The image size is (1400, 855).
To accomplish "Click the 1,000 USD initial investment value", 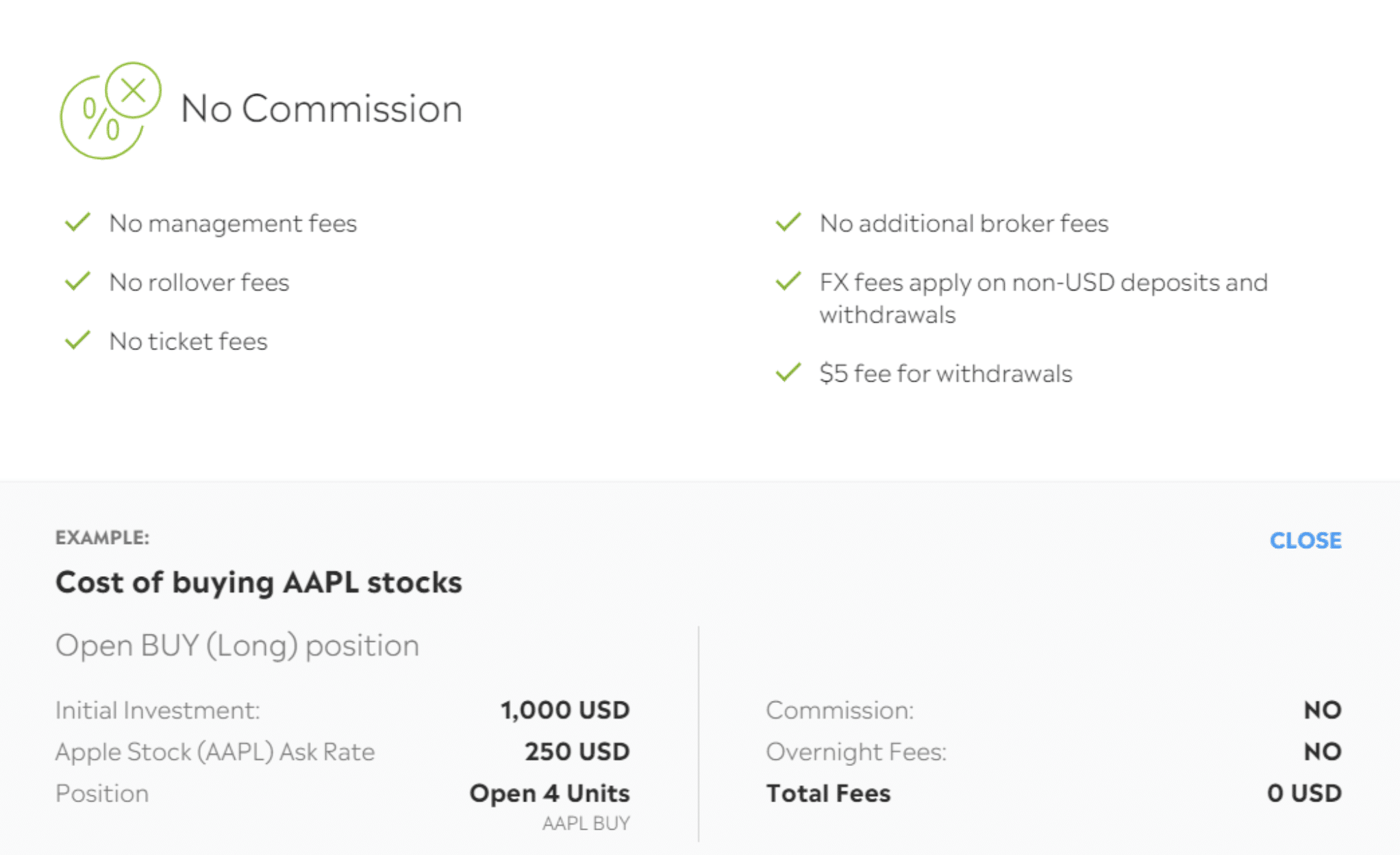I will pyautogui.click(x=565, y=710).
